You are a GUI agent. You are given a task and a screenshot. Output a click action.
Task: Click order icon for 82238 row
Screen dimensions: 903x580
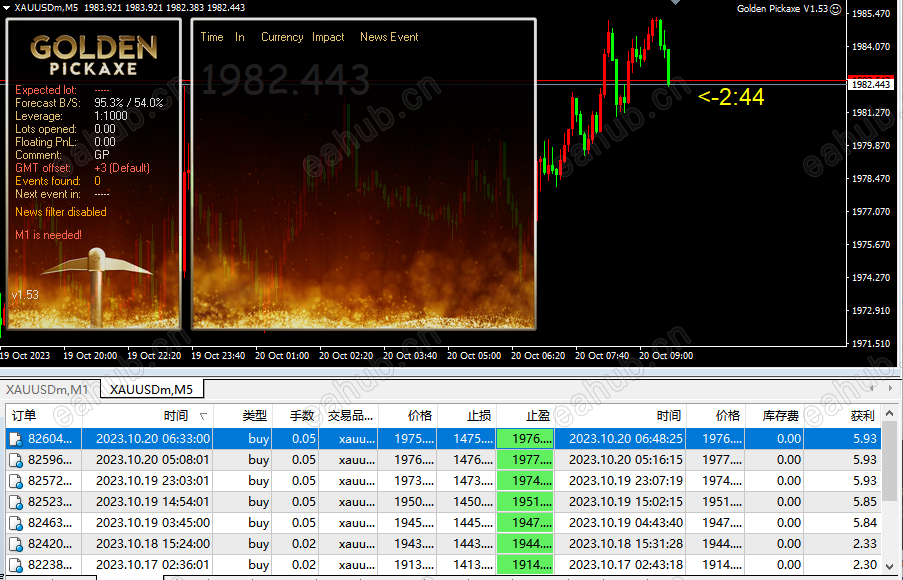(16, 565)
